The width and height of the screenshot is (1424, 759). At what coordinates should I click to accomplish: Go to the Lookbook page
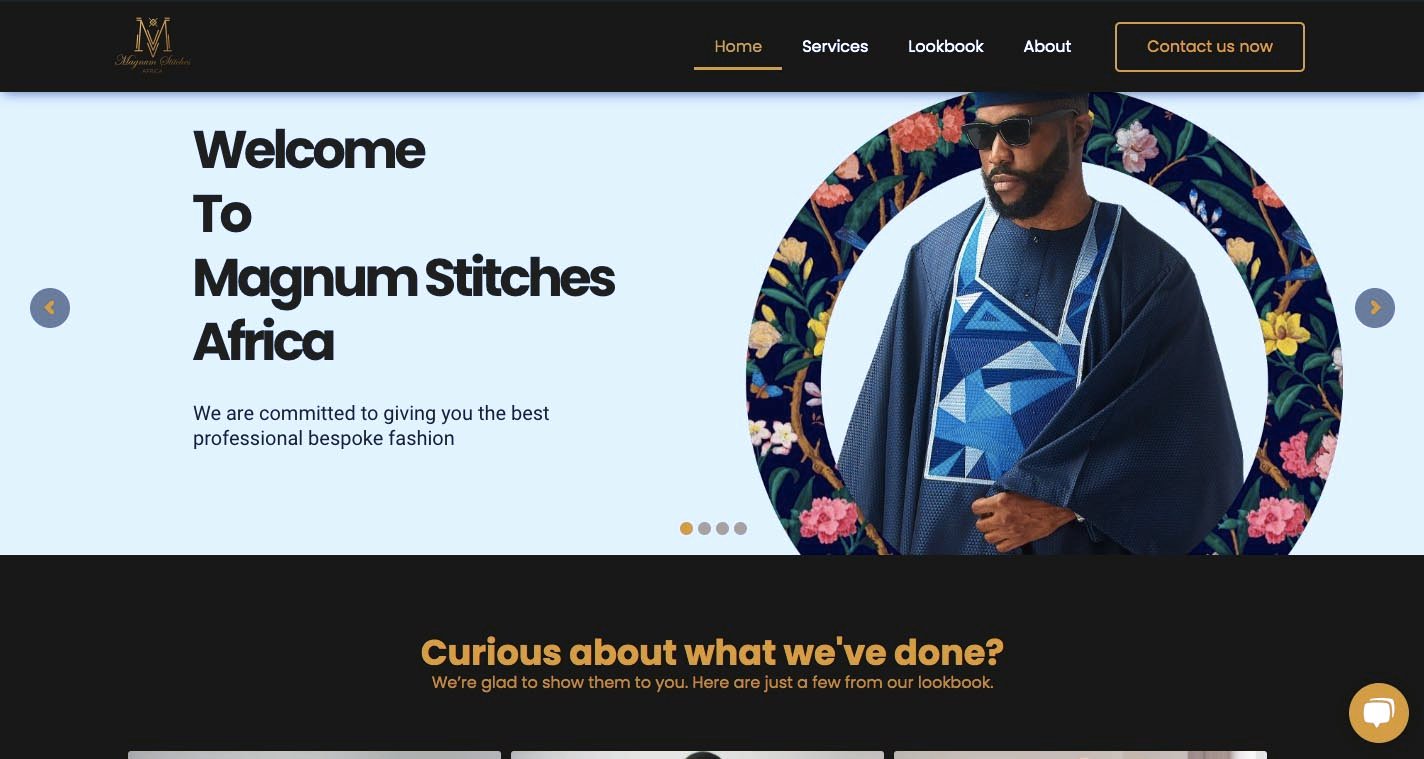(x=946, y=47)
